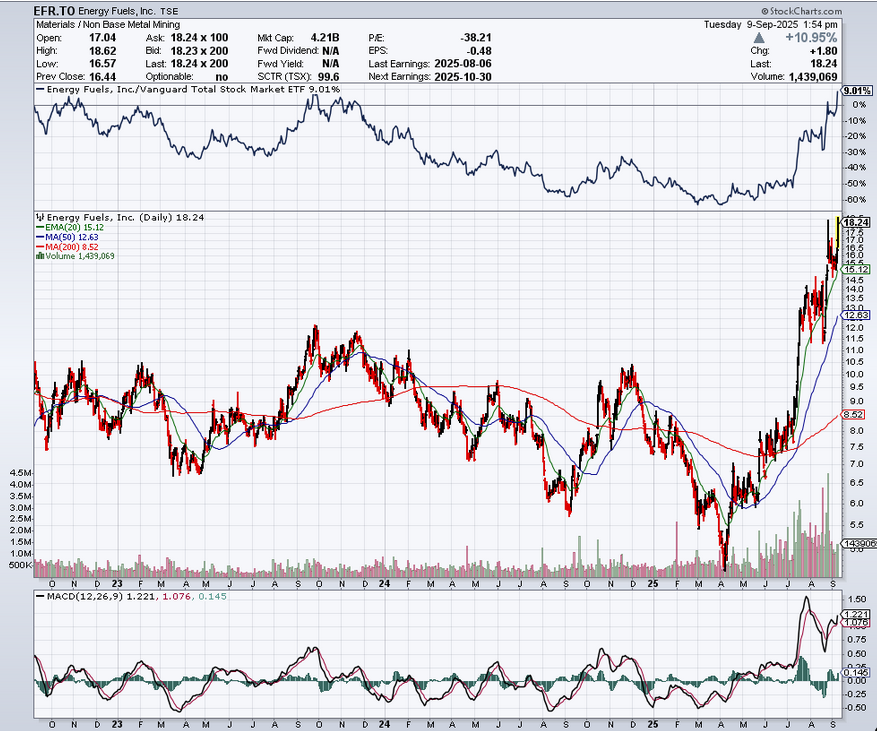Click the Volume bars legend icon
877x731 pixels.
(39, 257)
